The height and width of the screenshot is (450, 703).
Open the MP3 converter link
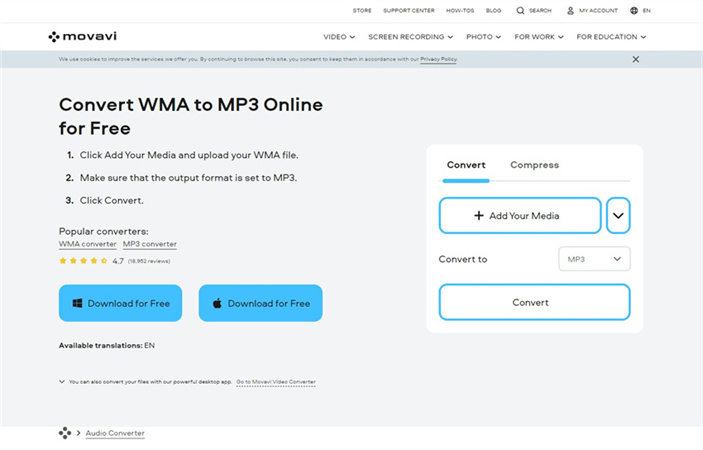pos(150,244)
